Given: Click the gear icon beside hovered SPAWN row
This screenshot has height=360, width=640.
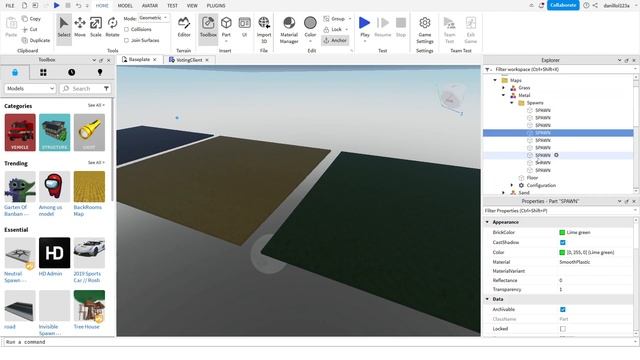Looking at the screenshot, I should point(556,155).
